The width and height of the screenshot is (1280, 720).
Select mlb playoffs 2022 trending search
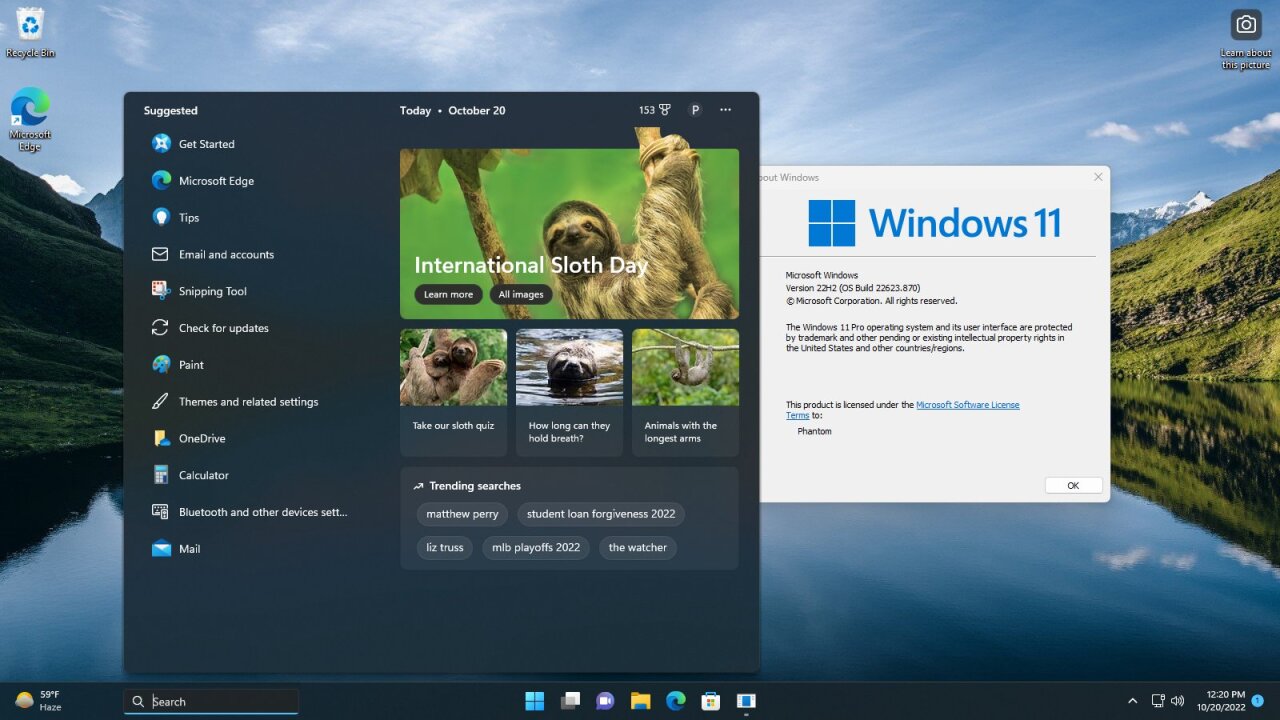(x=536, y=548)
